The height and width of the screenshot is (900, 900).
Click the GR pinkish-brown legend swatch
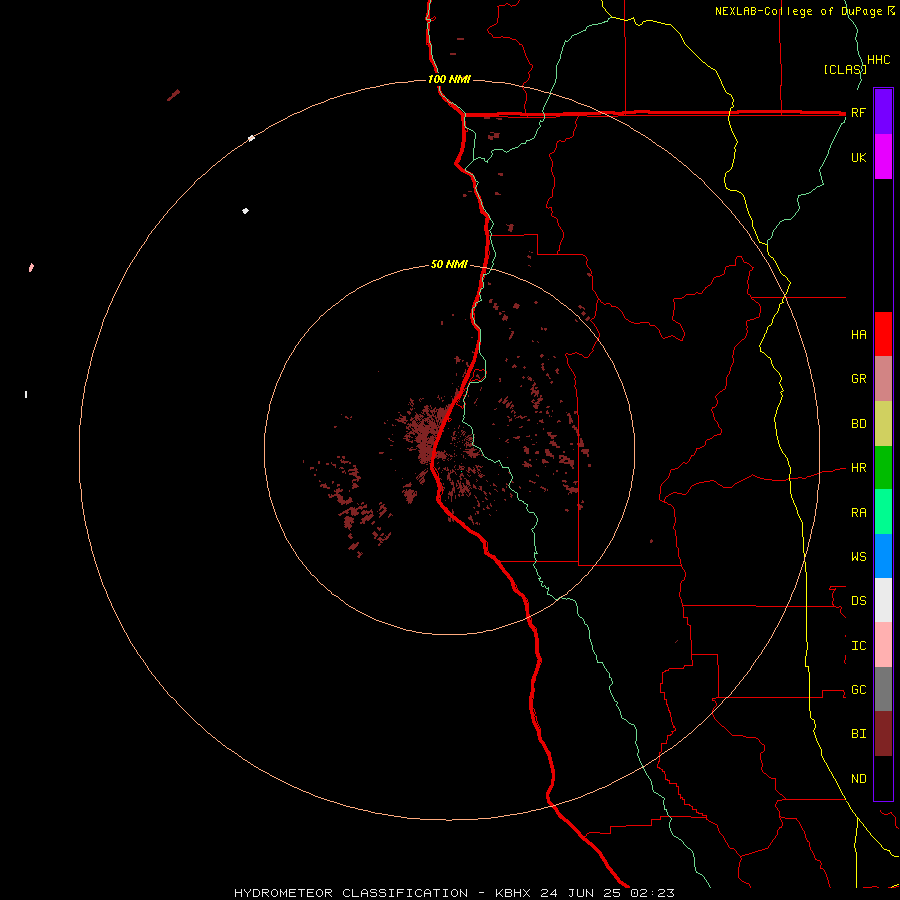click(883, 379)
